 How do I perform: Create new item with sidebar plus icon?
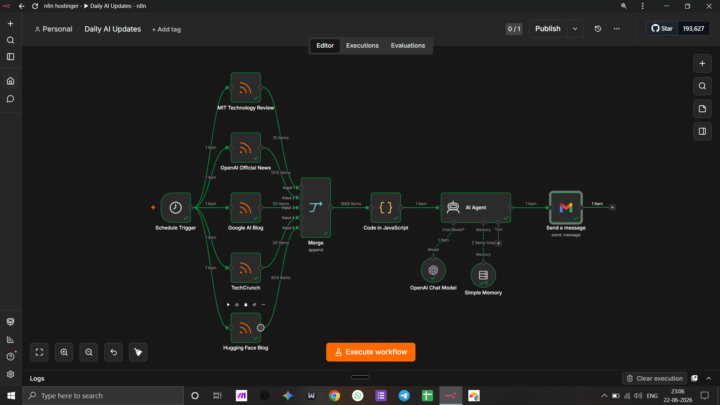point(11,23)
